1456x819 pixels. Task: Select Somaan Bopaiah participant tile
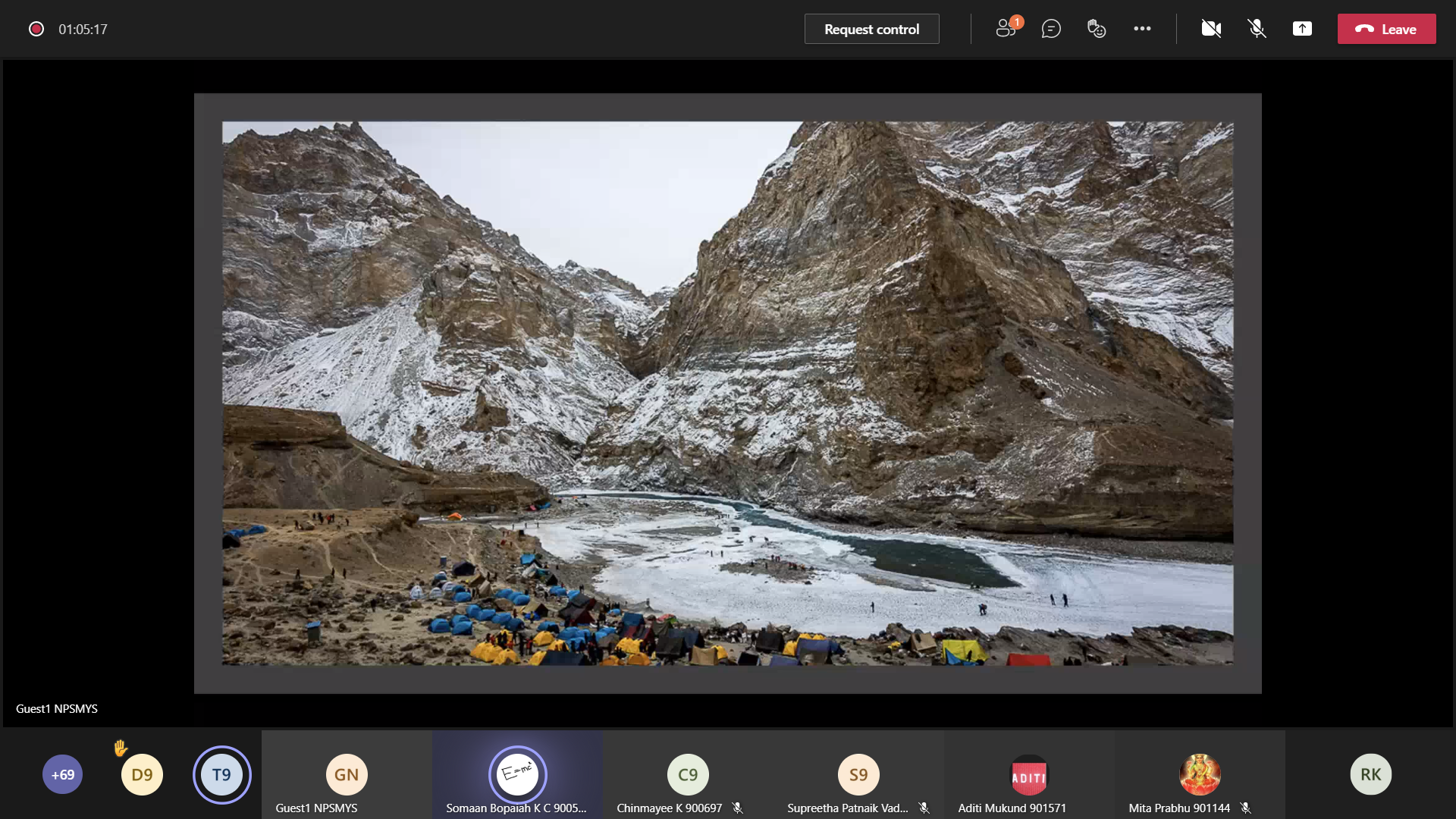[517, 775]
